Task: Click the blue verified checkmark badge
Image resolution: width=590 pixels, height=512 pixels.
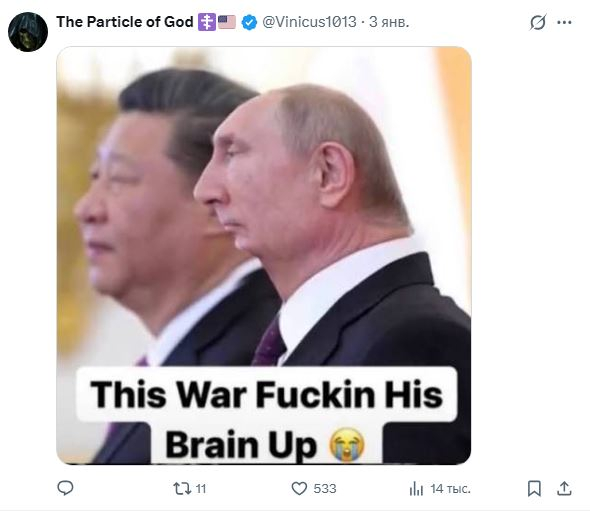Action: [249, 22]
